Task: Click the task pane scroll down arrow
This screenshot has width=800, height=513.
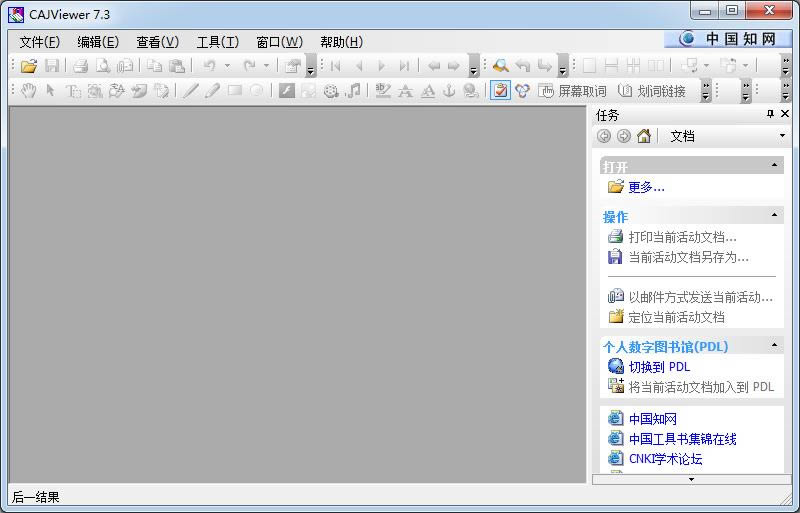Action: click(691, 479)
